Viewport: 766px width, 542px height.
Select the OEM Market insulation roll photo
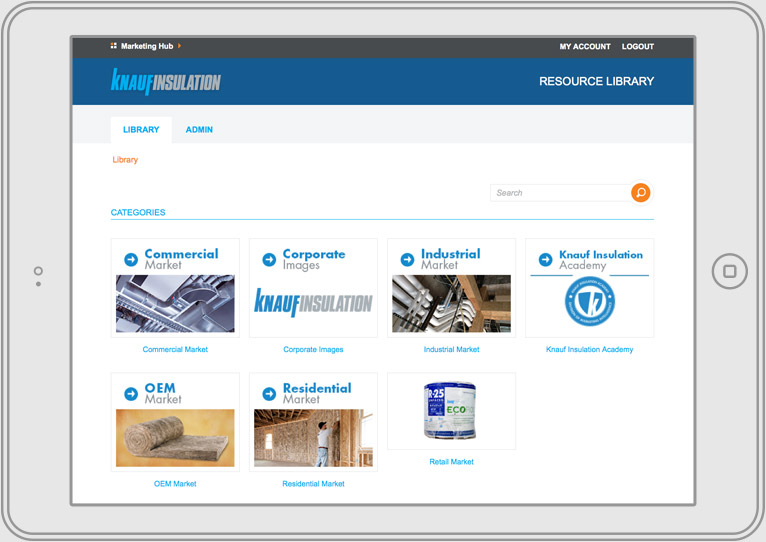click(x=175, y=438)
